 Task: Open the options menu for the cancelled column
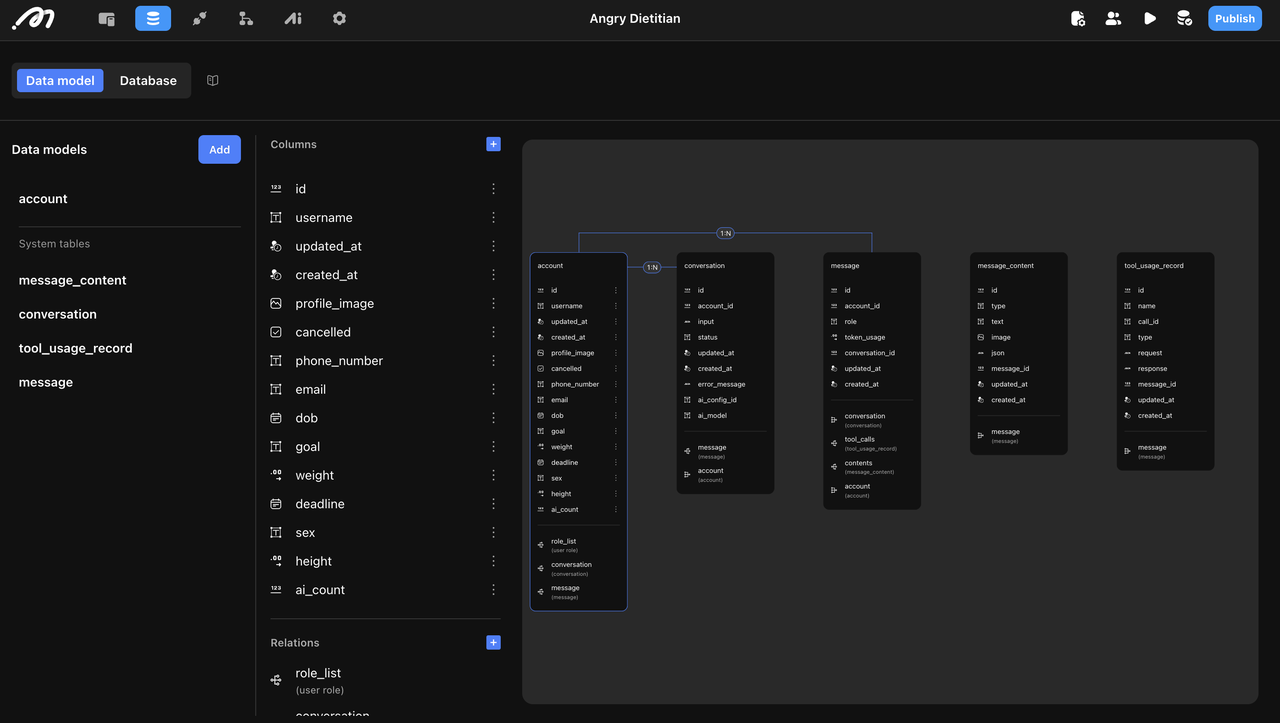[493, 332]
